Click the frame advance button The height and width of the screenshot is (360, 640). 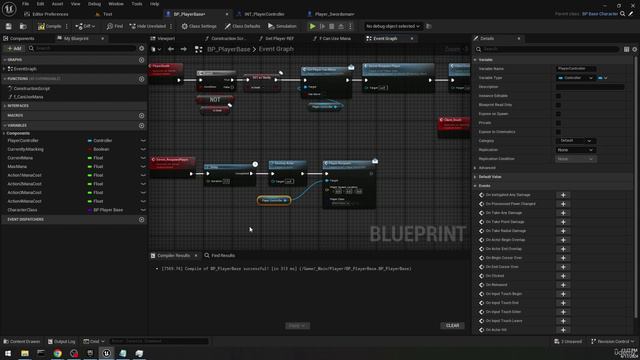point(322,26)
